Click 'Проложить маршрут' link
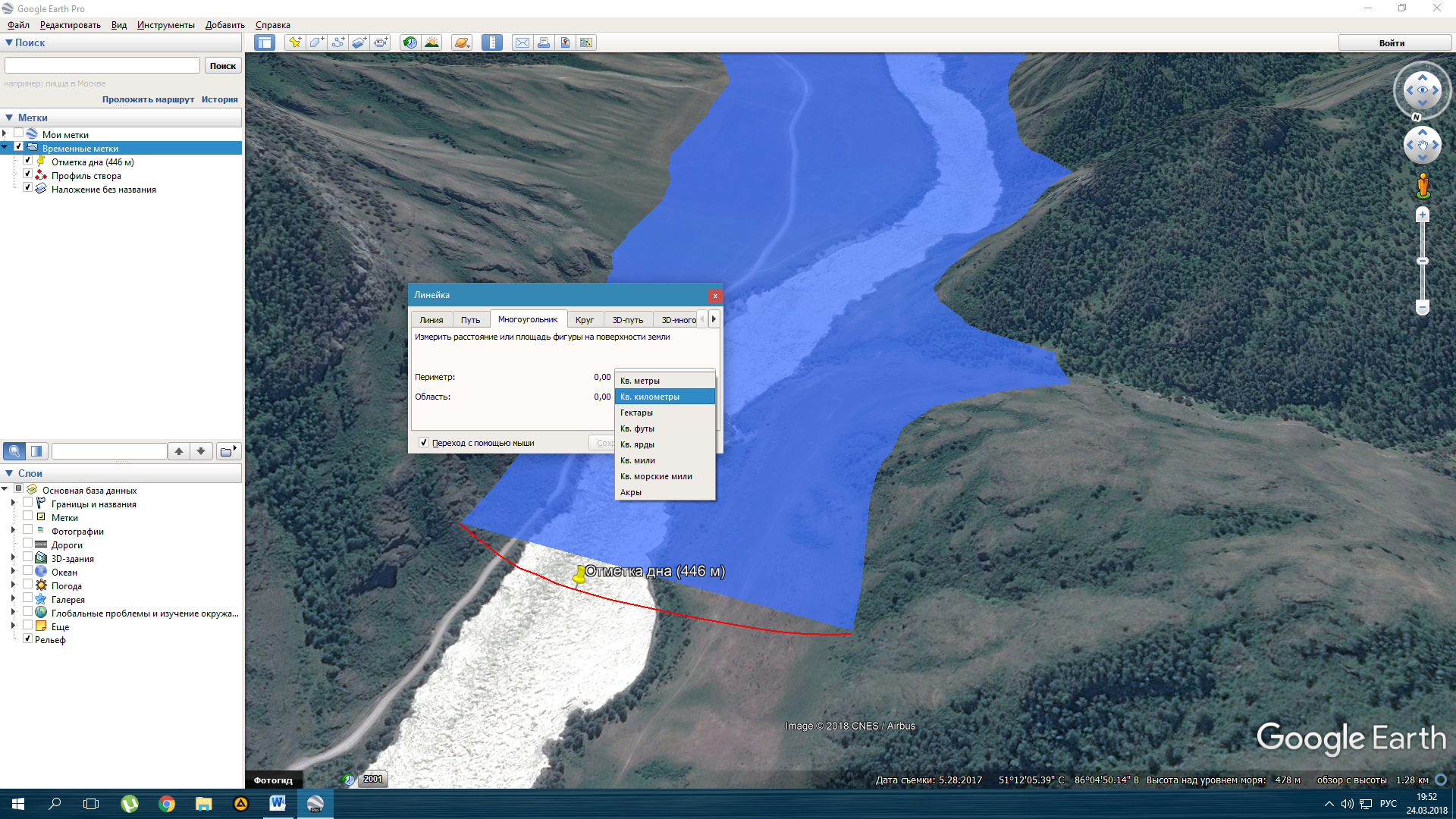This screenshot has width=1456, height=819. [x=148, y=99]
